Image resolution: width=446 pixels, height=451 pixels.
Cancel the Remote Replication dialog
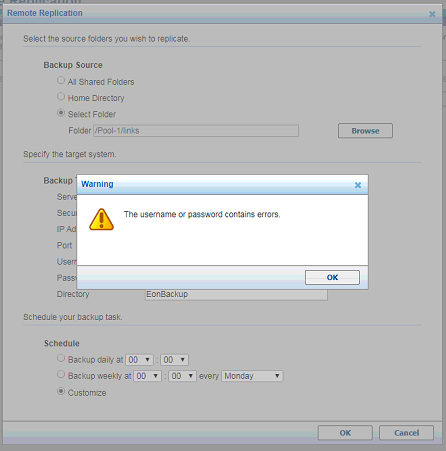point(406,433)
